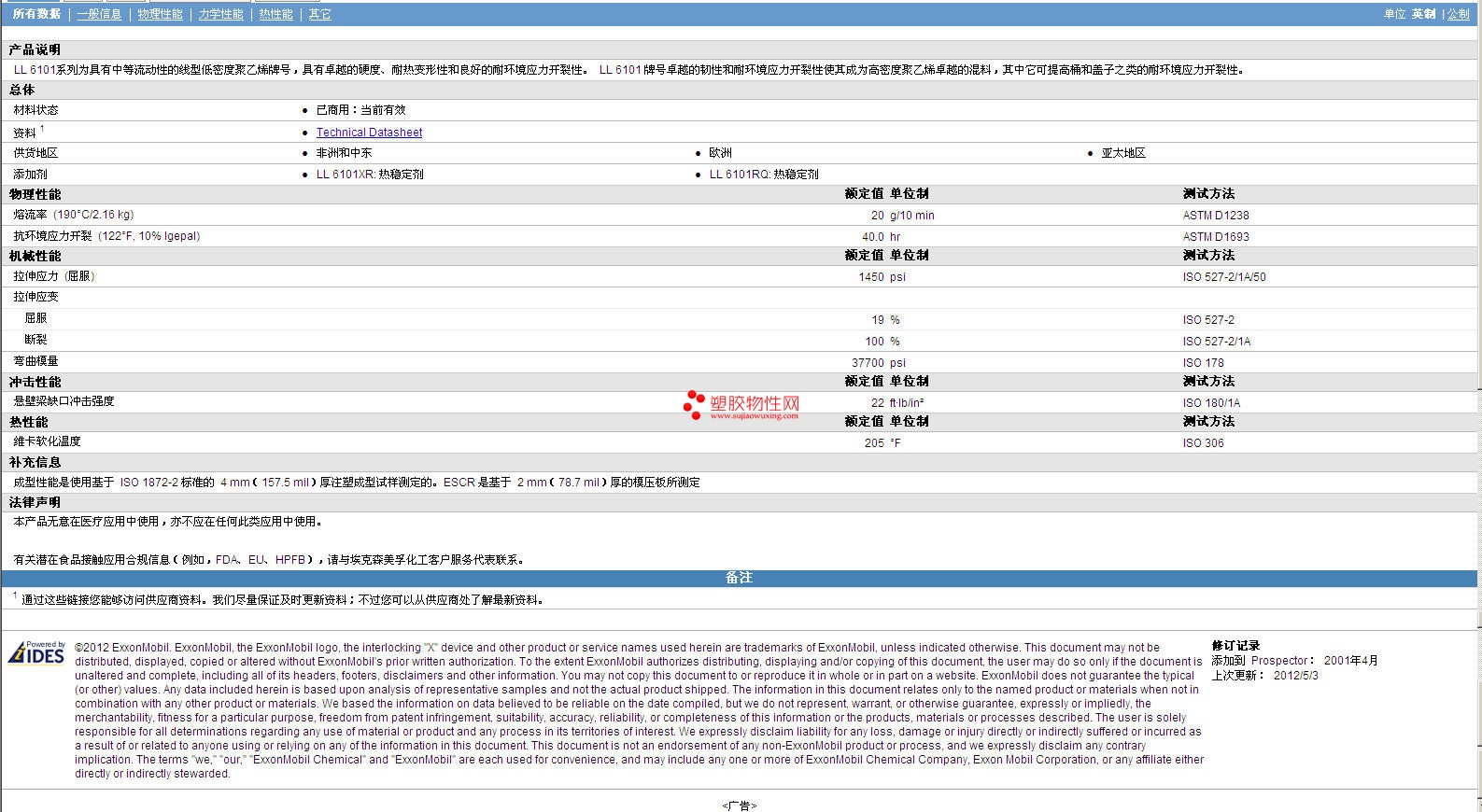This screenshot has width=1482, height=812.
Task: Click the 材料状态 row label
Action: point(35,110)
